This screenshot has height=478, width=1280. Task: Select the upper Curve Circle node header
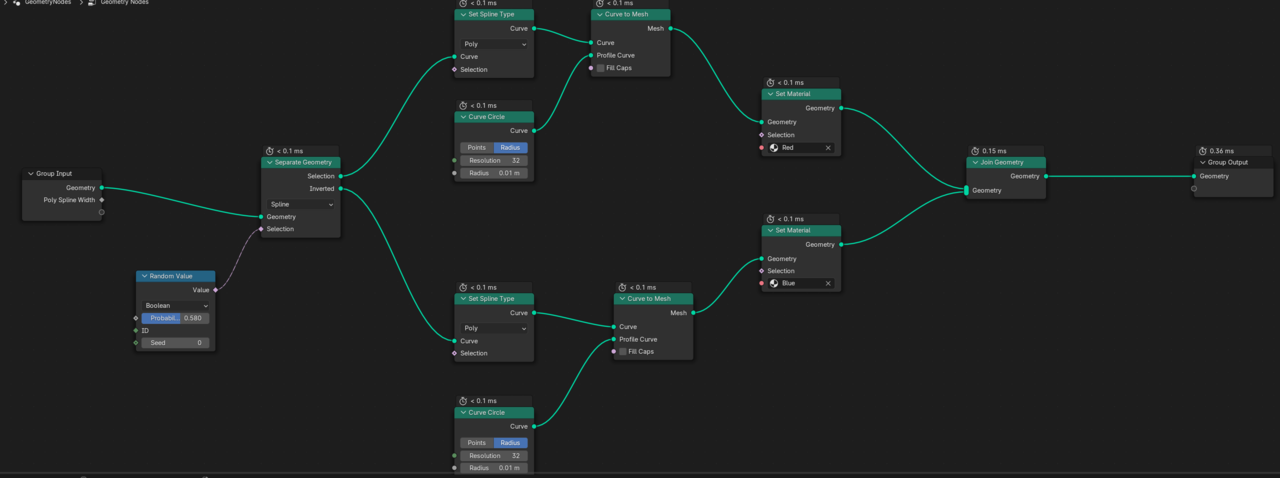click(x=494, y=117)
